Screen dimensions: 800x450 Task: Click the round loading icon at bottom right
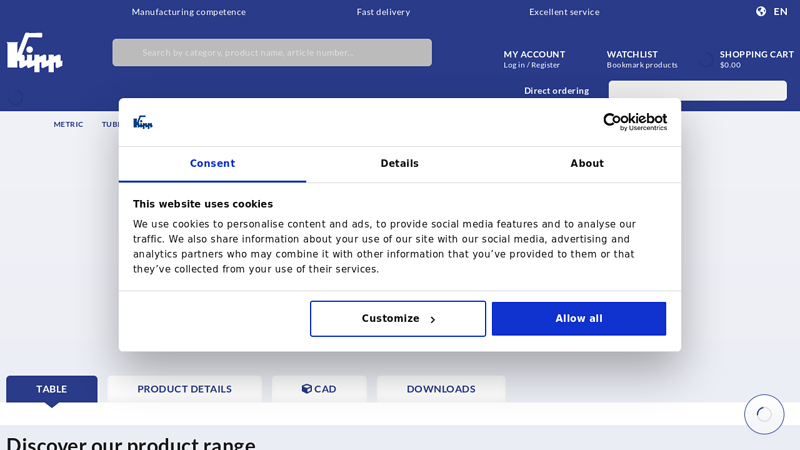(764, 414)
